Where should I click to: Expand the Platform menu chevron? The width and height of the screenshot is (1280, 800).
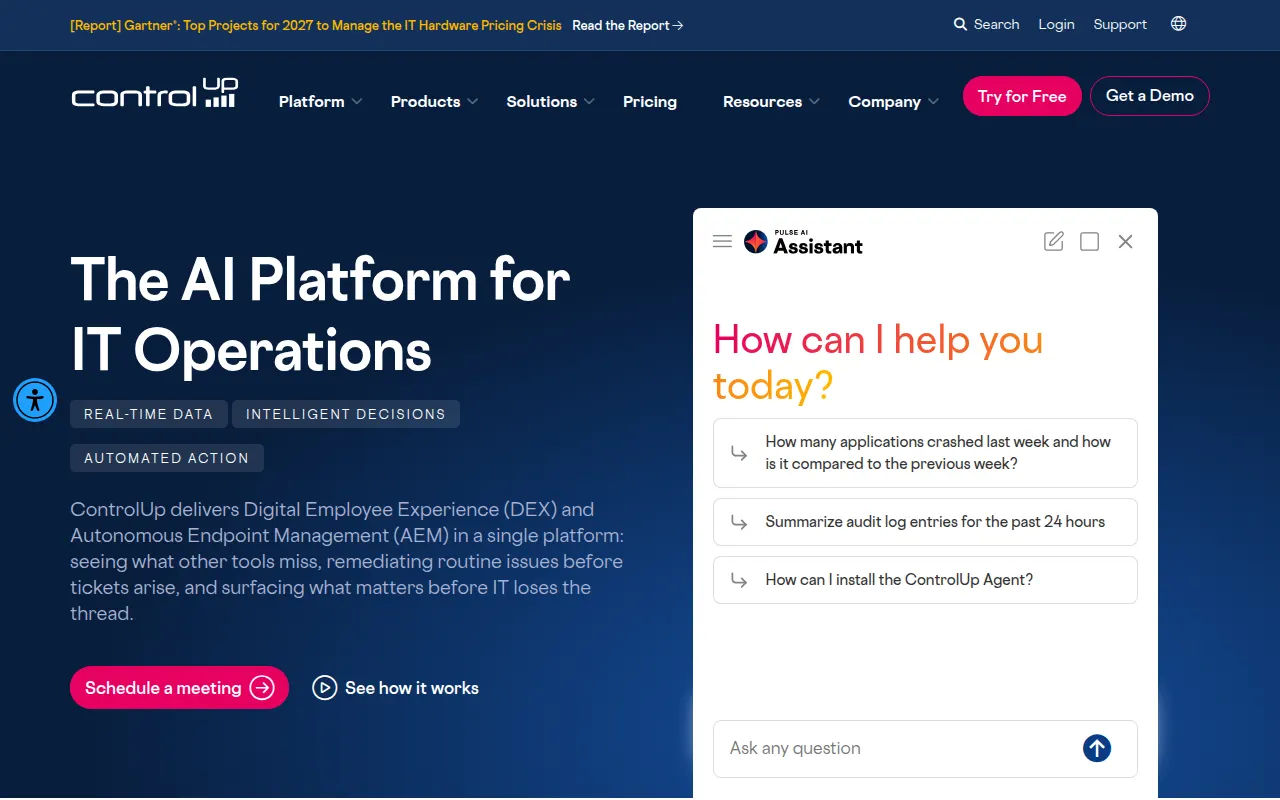tap(357, 102)
